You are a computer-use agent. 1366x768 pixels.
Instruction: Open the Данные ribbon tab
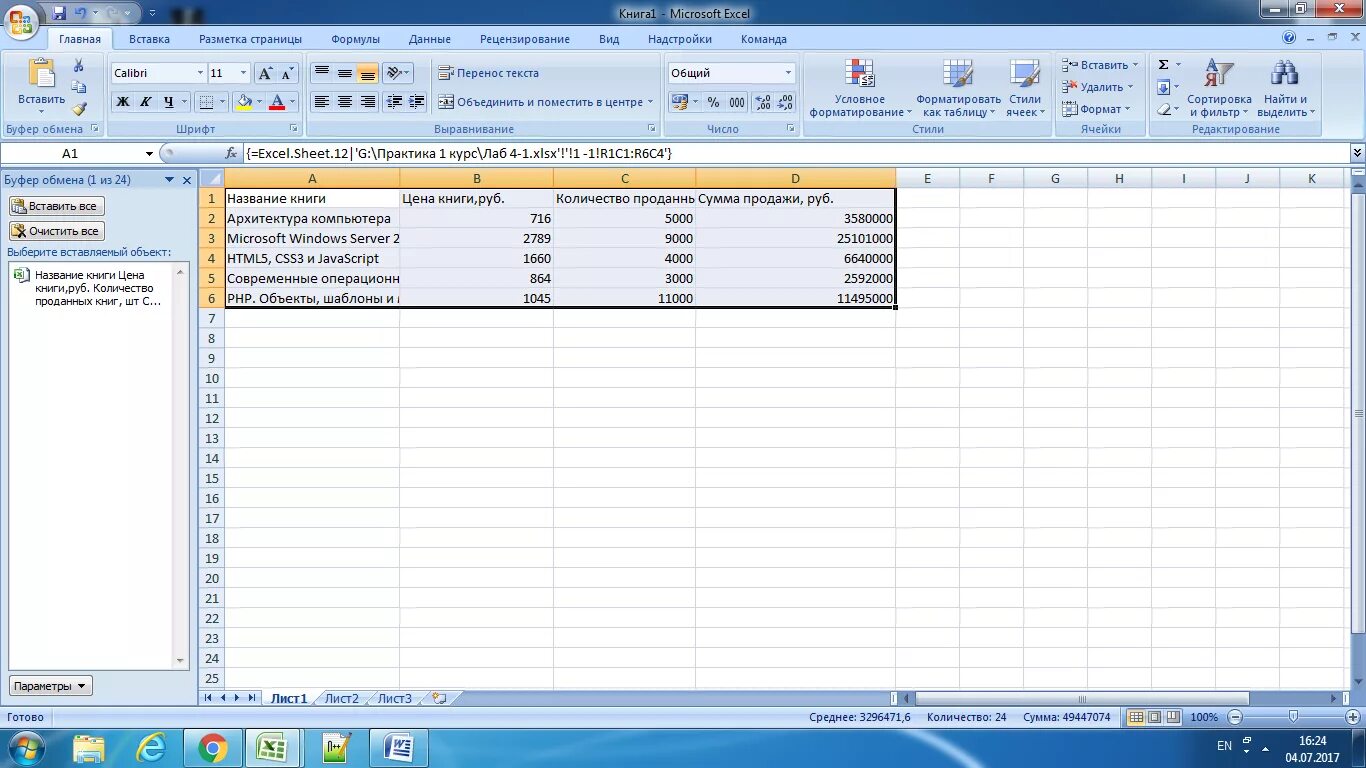430,39
